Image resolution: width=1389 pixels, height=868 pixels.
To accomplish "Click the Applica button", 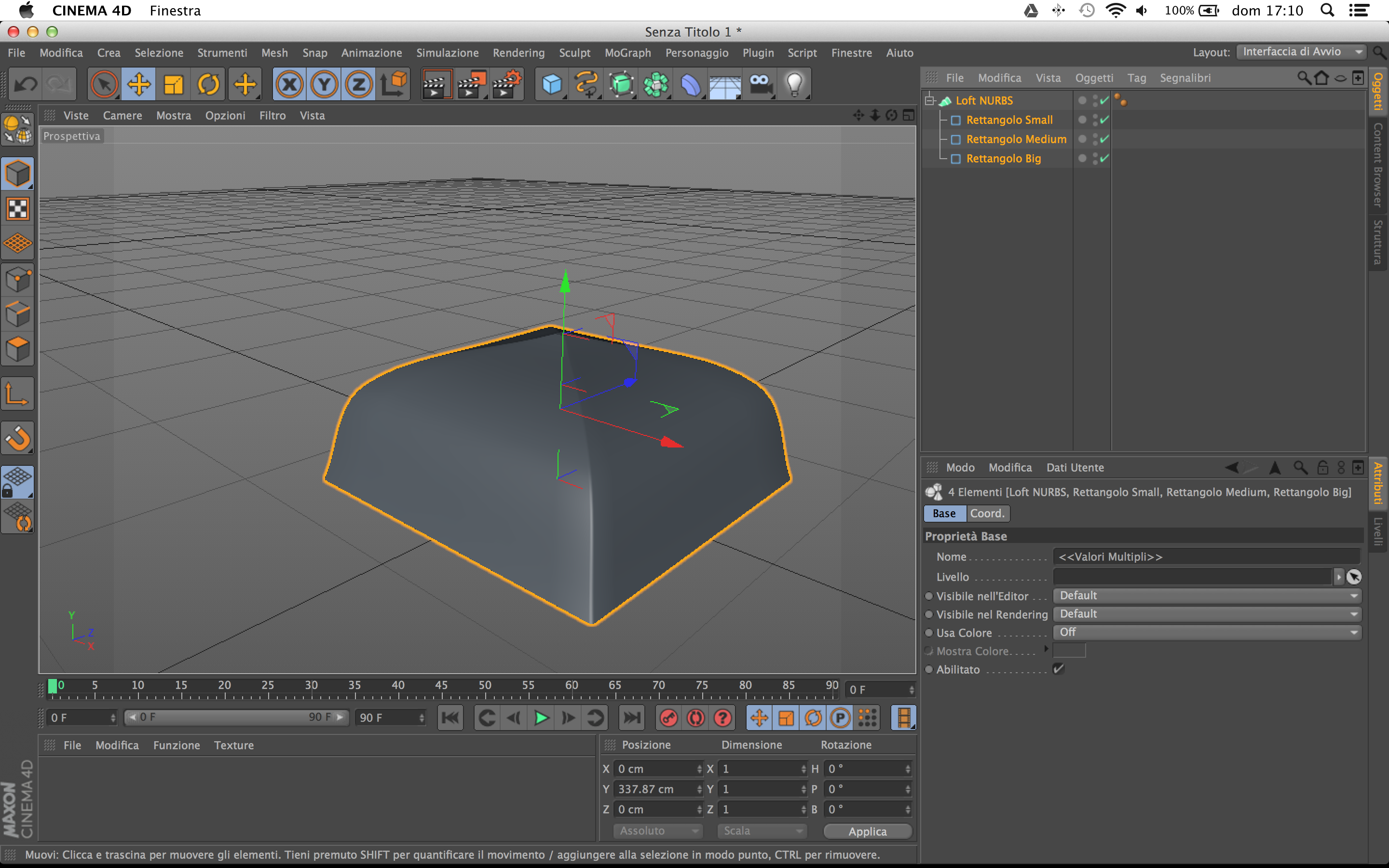I will click(867, 831).
